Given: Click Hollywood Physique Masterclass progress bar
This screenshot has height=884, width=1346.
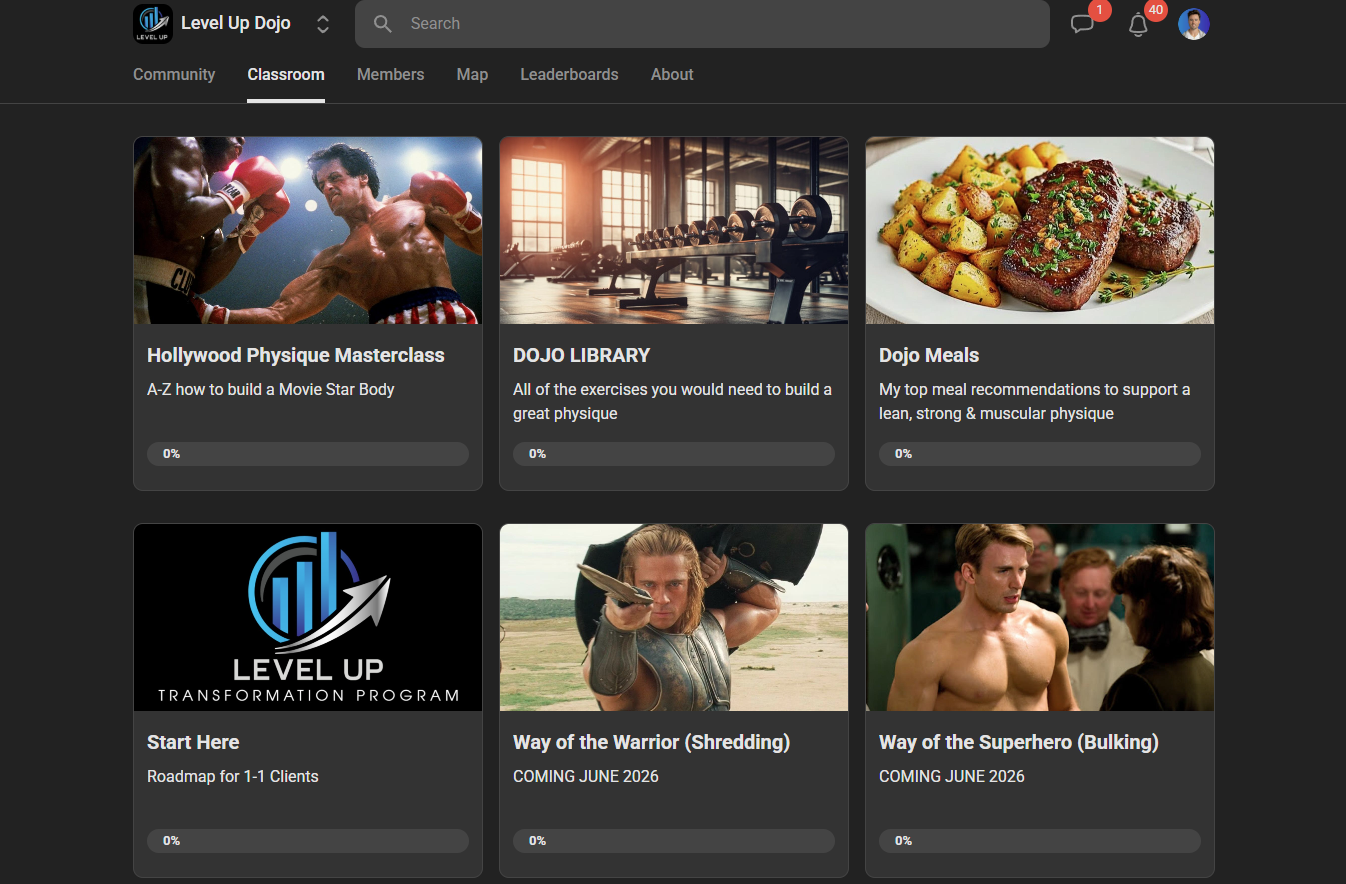Looking at the screenshot, I should click(308, 454).
